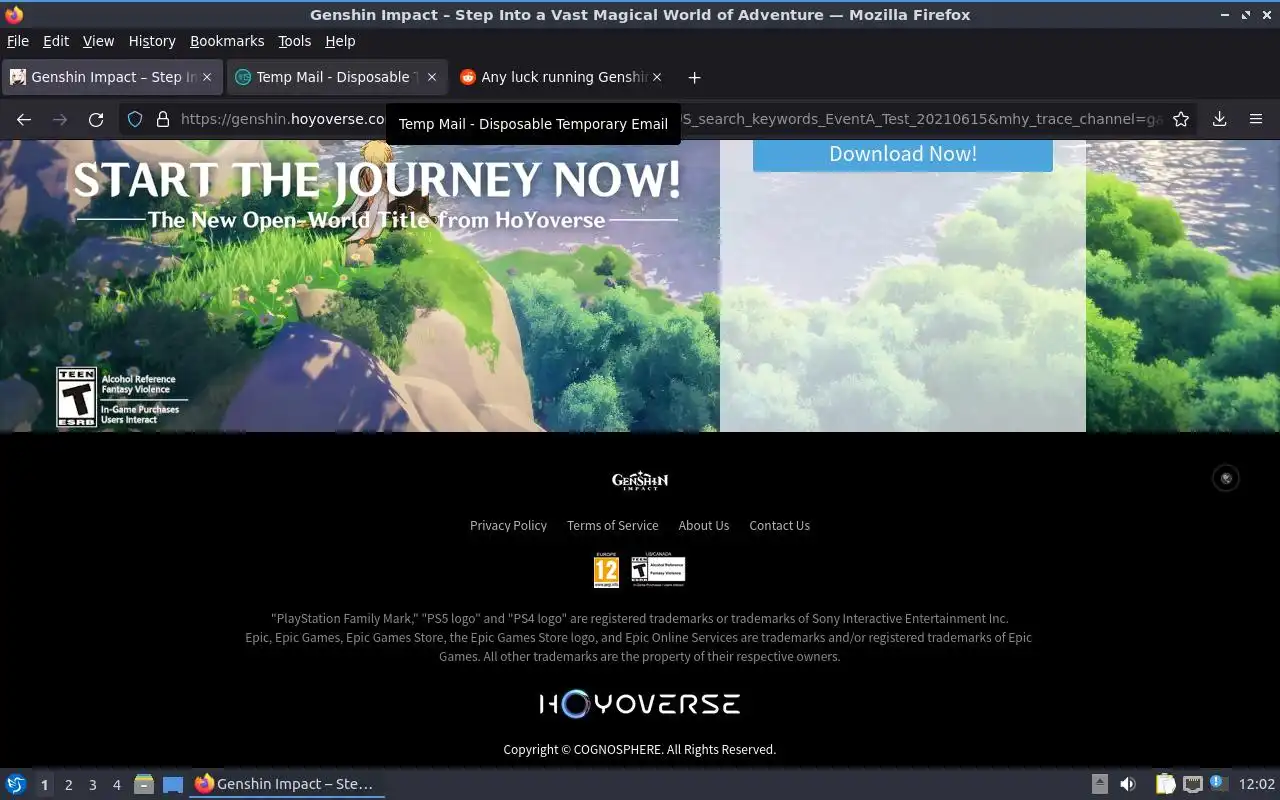Open the Terms of Service link
Image resolution: width=1280 pixels, height=800 pixels.
click(x=612, y=525)
